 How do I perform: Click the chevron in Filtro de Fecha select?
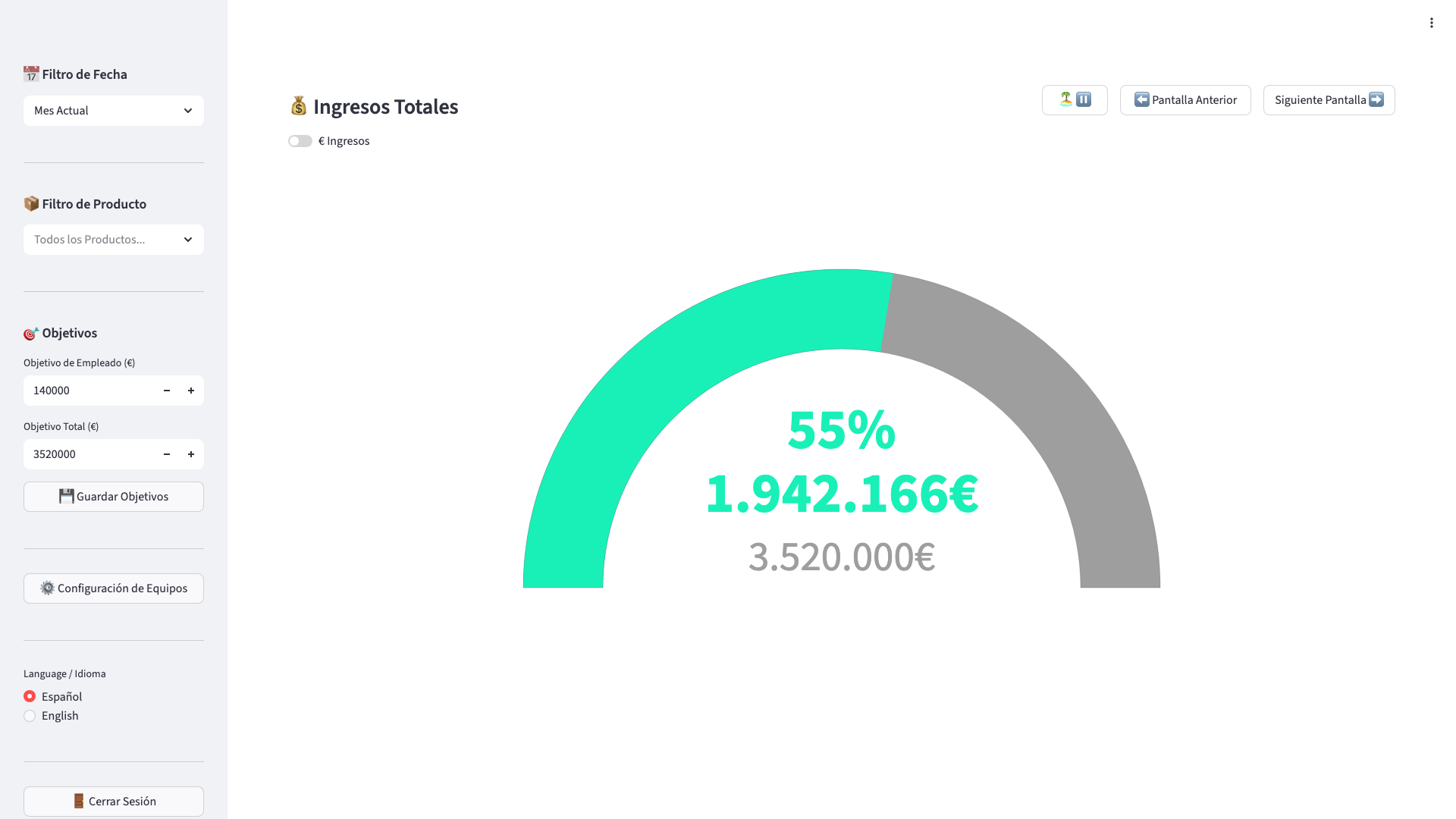click(188, 111)
